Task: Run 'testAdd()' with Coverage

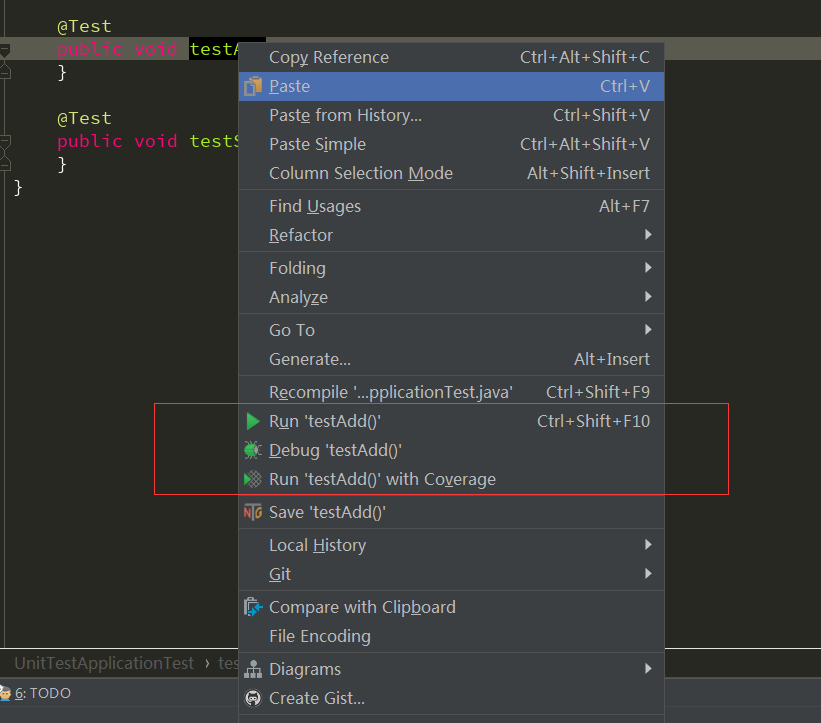Action: [x=451, y=479]
